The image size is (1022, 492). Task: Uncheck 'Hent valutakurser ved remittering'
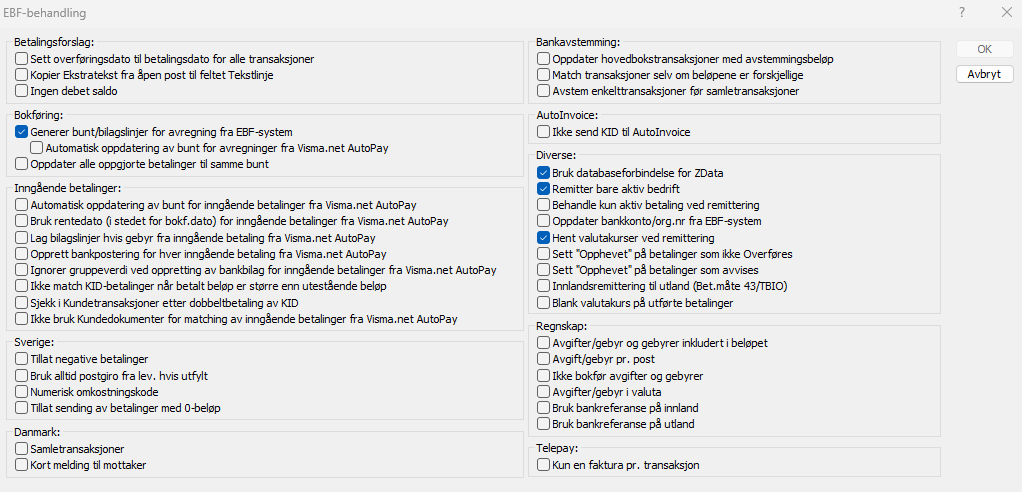tap(544, 238)
